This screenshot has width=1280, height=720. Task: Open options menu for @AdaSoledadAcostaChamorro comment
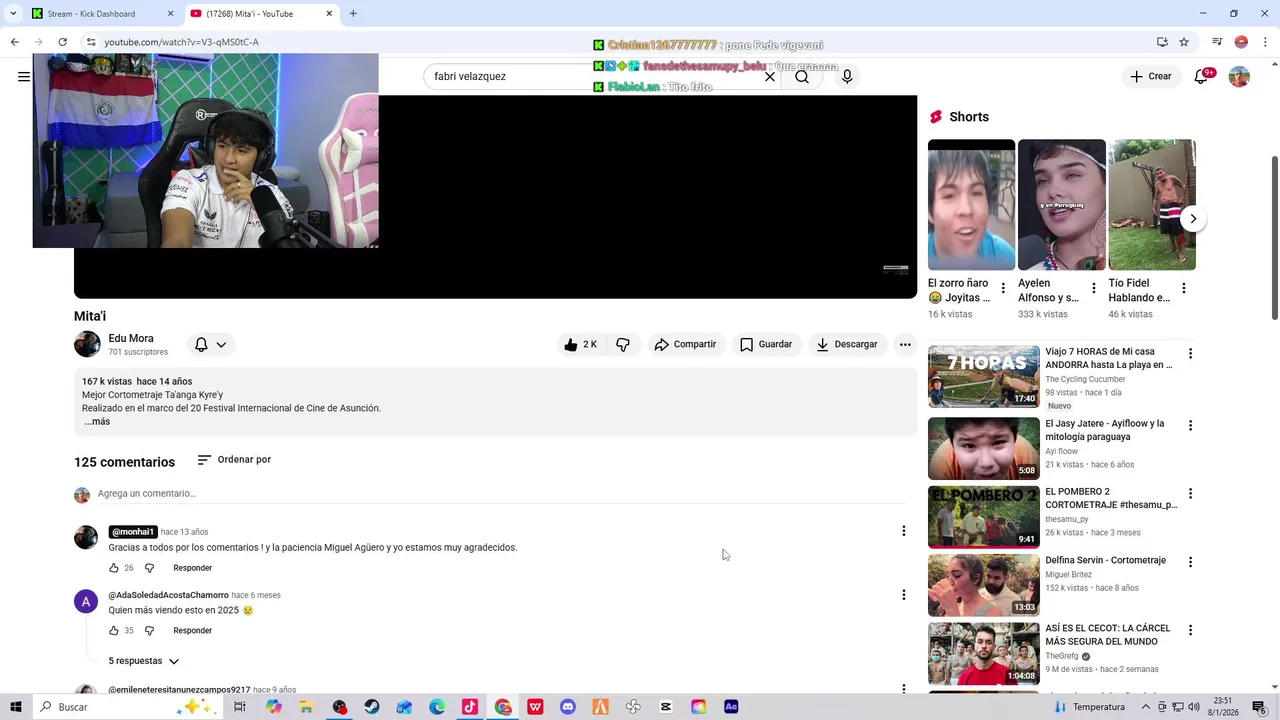click(x=903, y=595)
